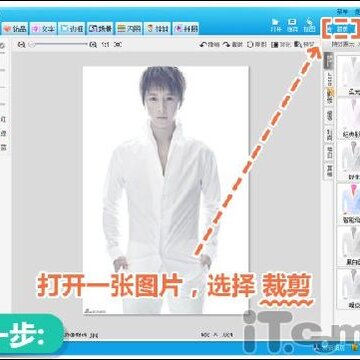The height and width of the screenshot is (360, 360).
Task: Switch to the 场景 scenes tab
Action: tap(101, 29)
